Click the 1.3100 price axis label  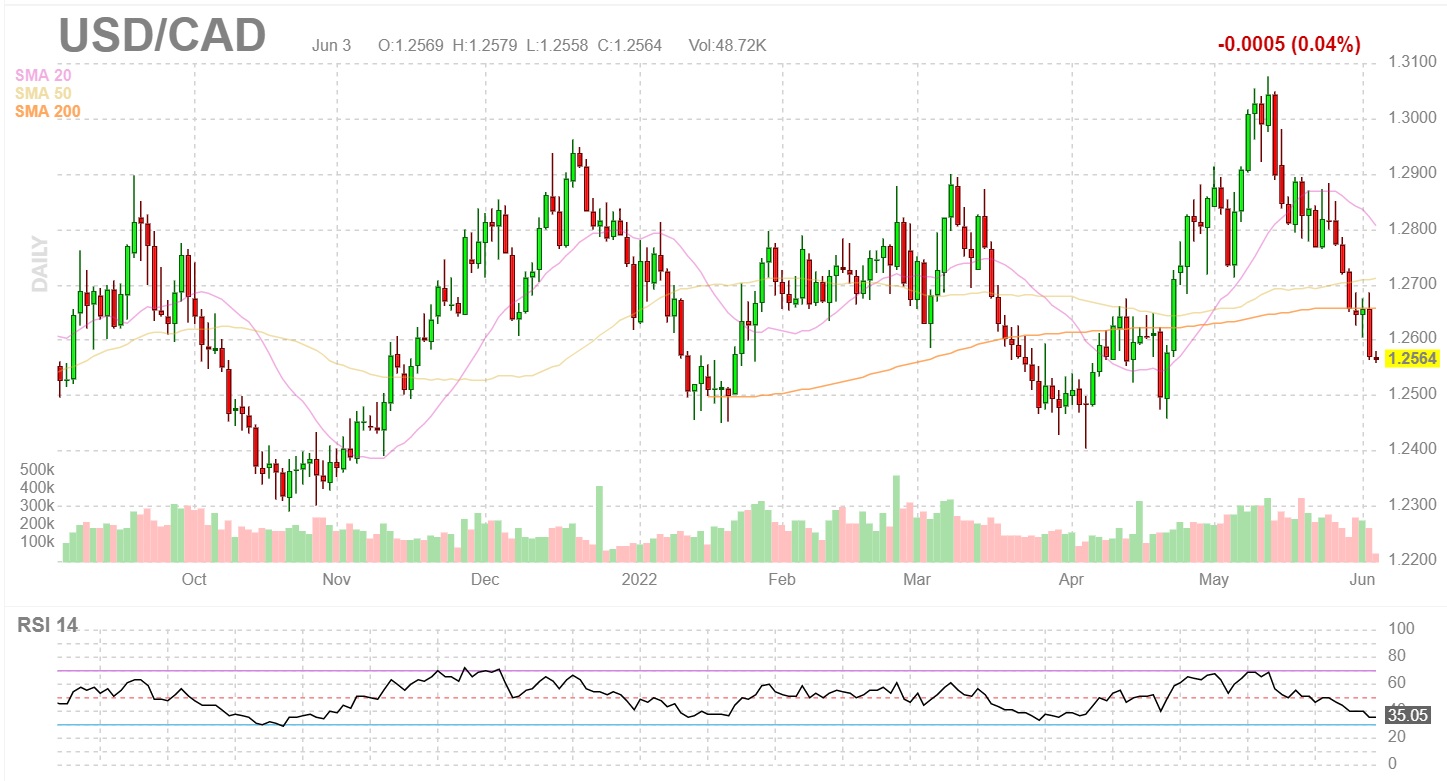pyautogui.click(x=1412, y=63)
